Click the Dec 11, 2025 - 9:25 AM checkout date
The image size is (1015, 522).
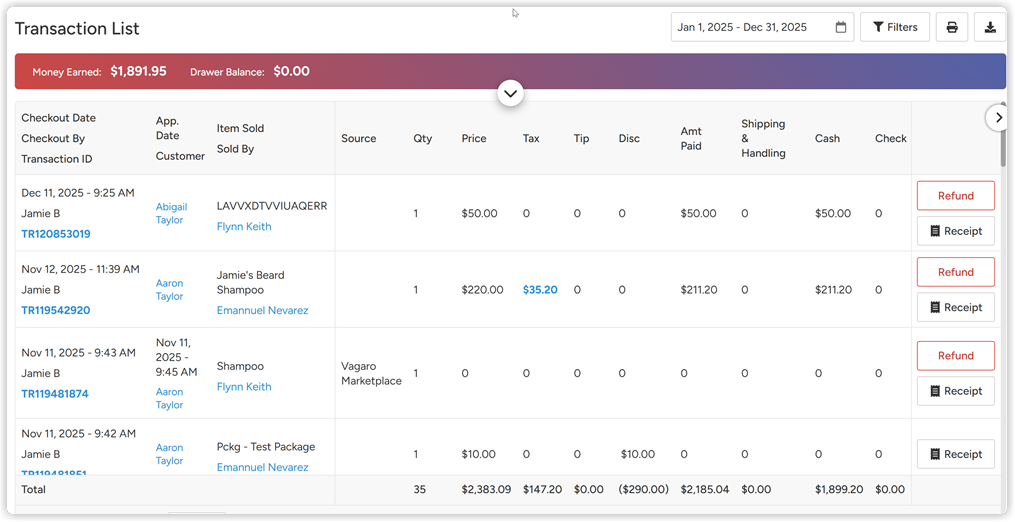[78, 192]
